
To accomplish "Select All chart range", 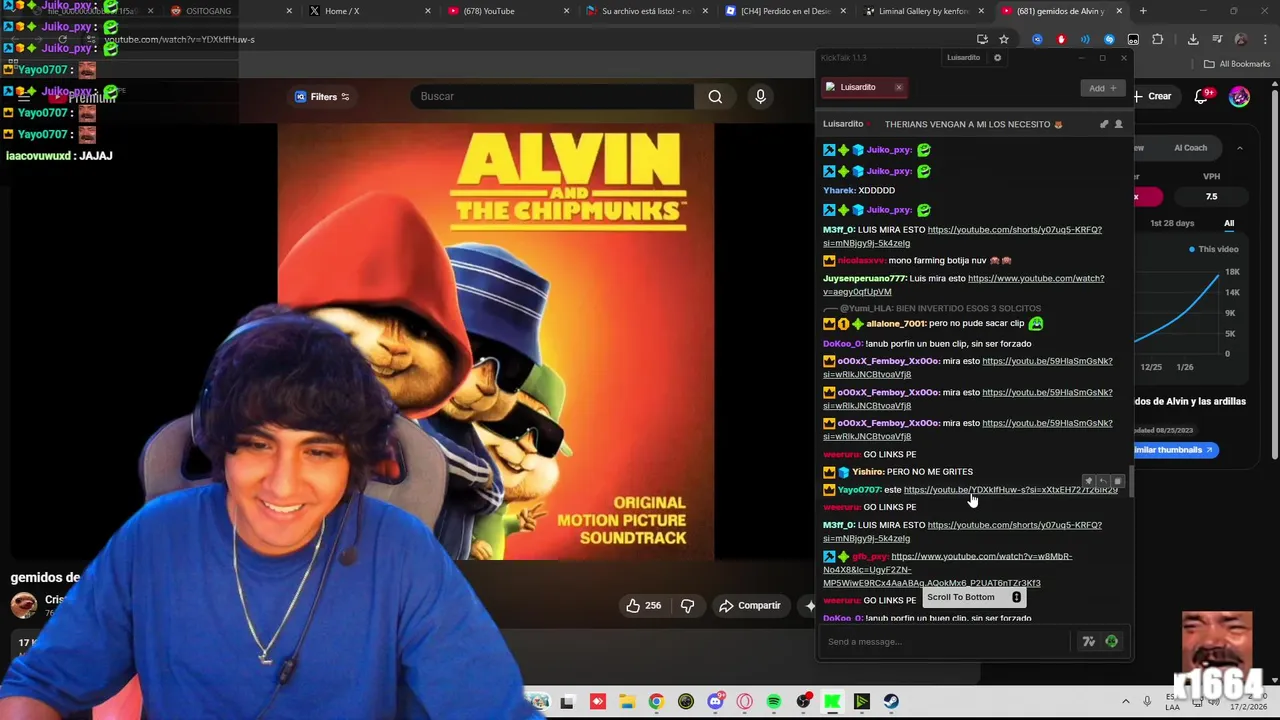I will 1229,223.
